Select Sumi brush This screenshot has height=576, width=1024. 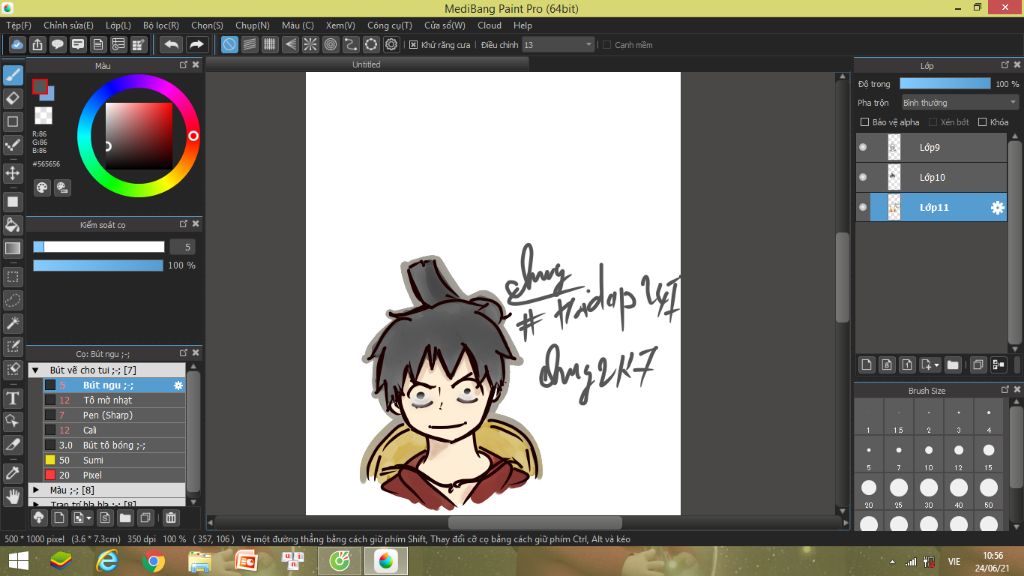(114, 460)
